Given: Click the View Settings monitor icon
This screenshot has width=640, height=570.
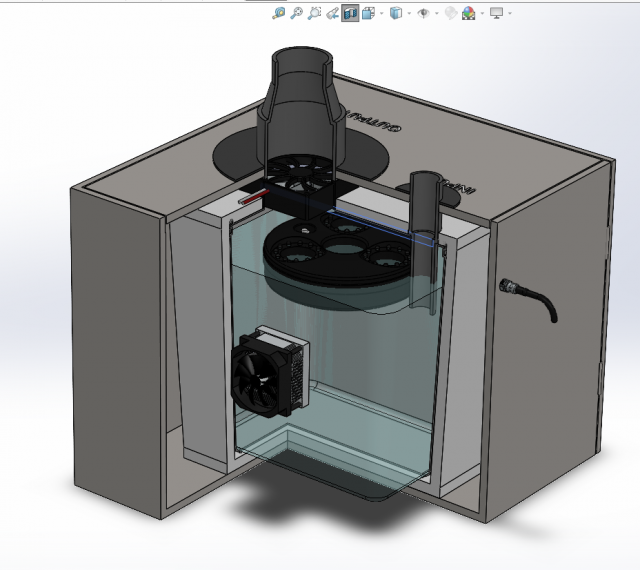Looking at the screenshot, I should (x=496, y=13).
